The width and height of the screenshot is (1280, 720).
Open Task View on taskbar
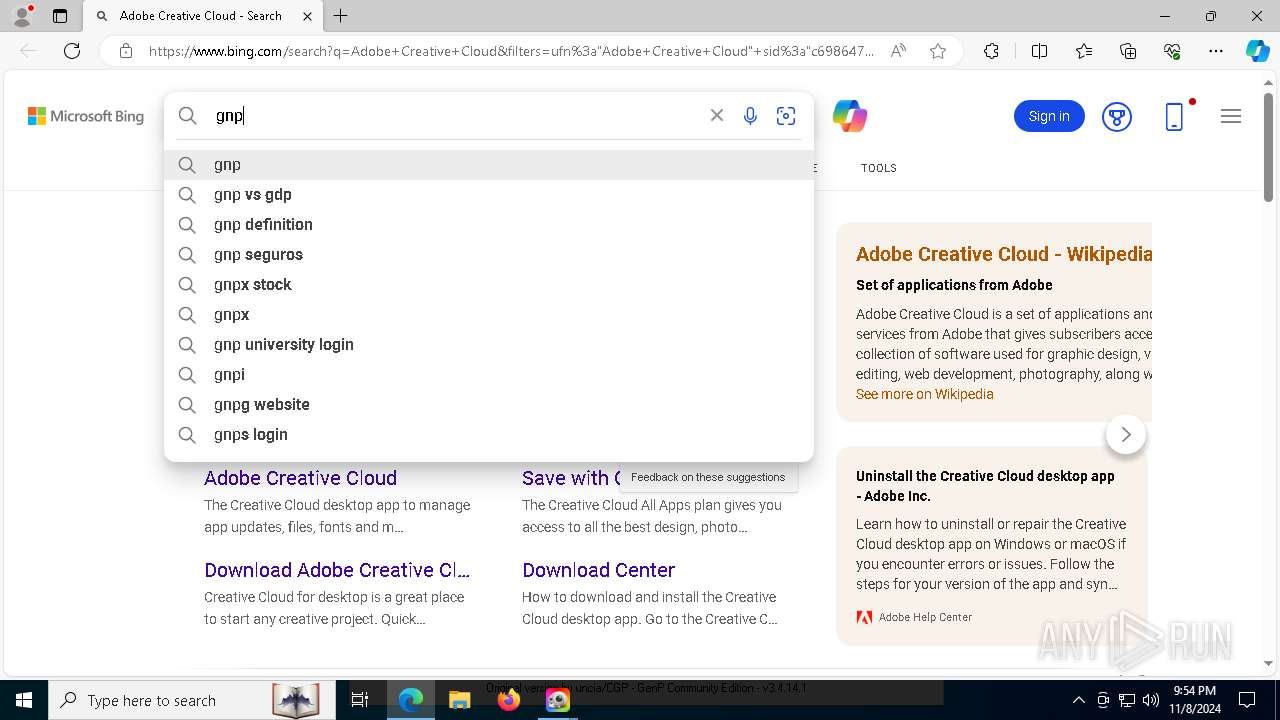tap(361, 700)
